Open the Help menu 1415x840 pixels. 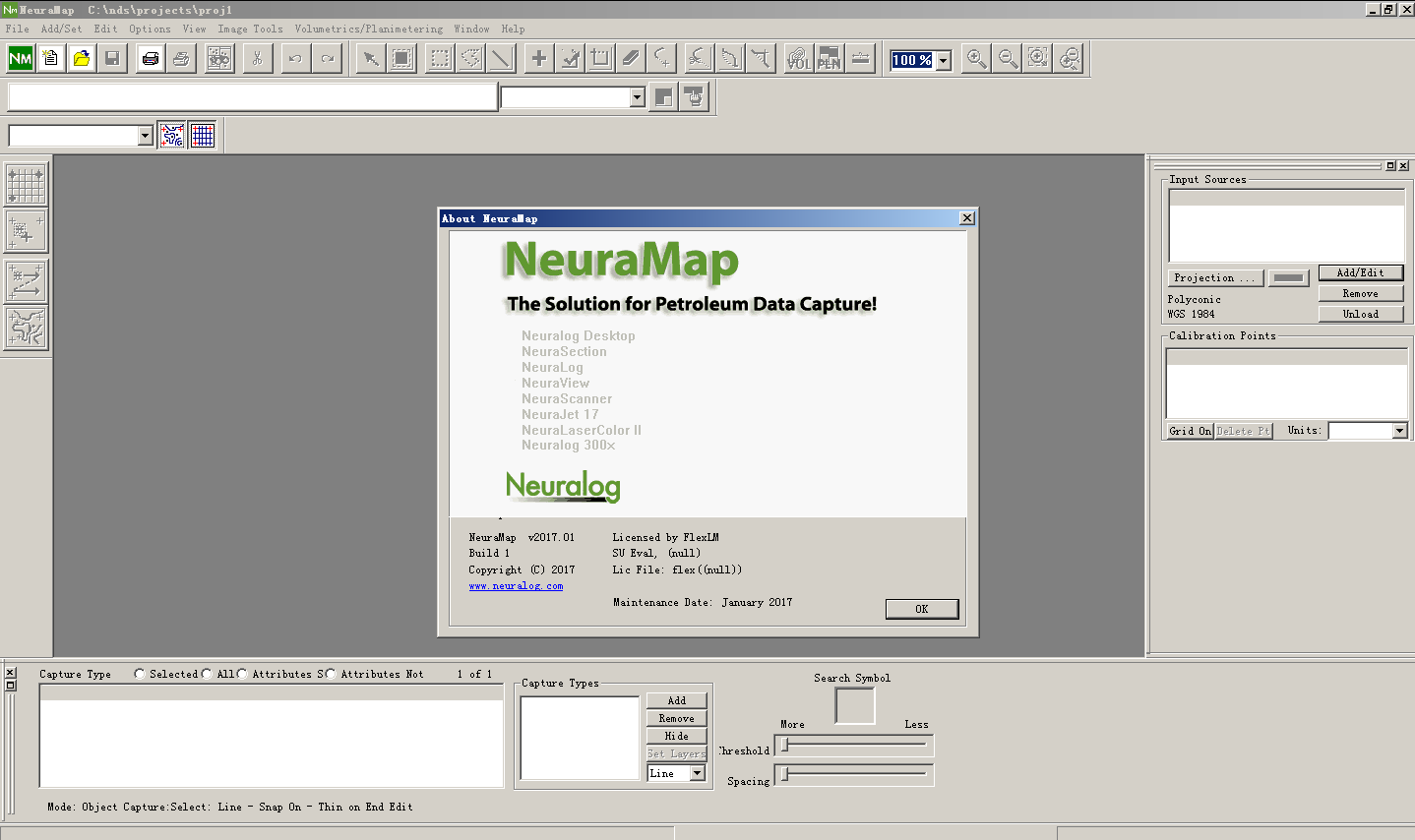click(x=513, y=29)
